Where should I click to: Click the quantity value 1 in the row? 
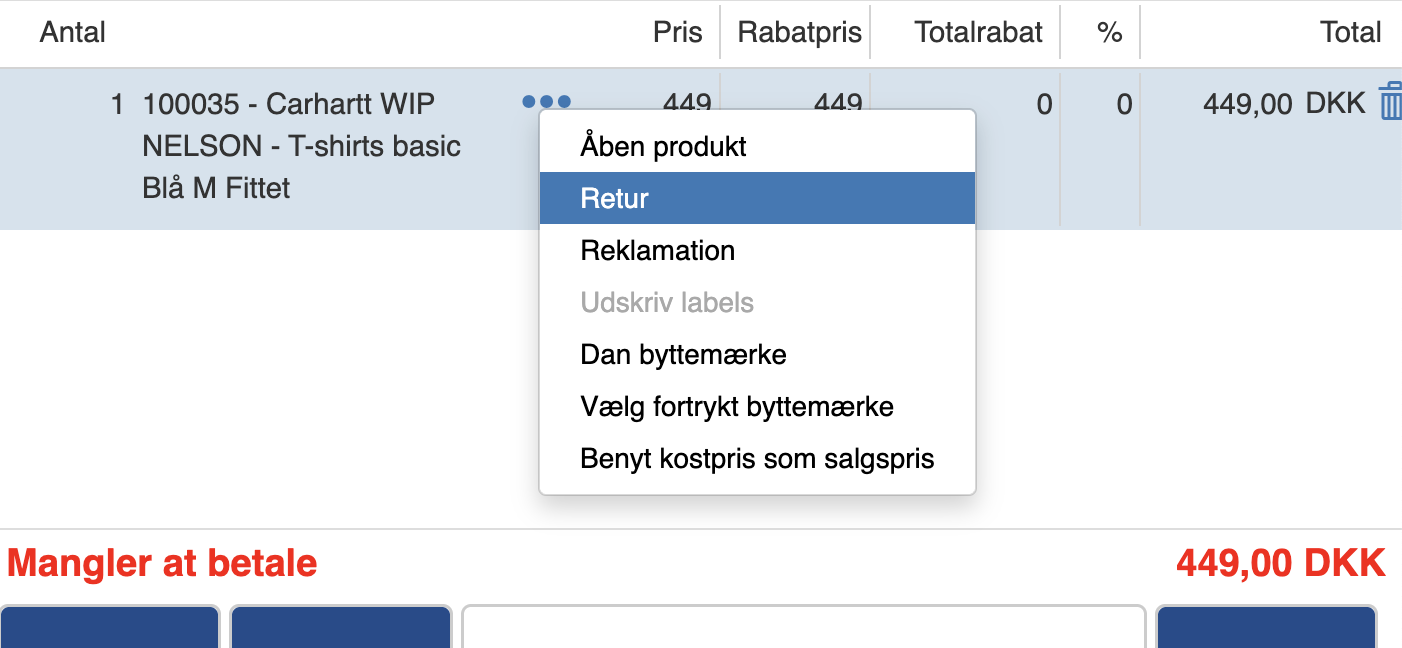[117, 104]
